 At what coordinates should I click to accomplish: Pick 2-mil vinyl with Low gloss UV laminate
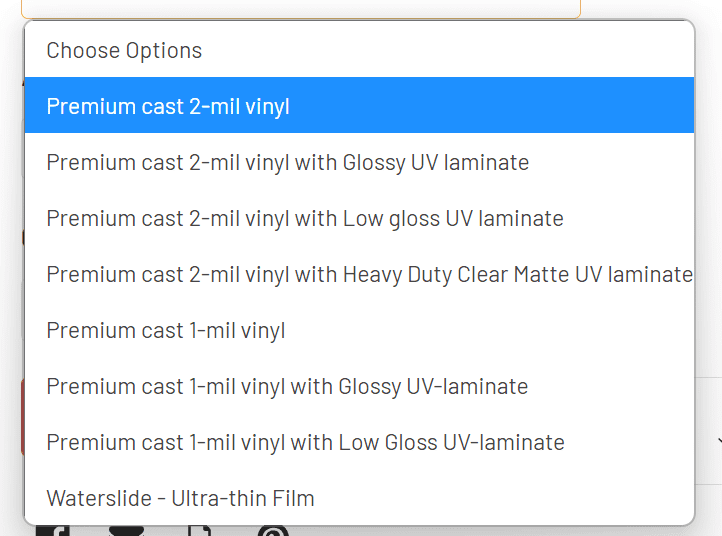[x=304, y=218]
